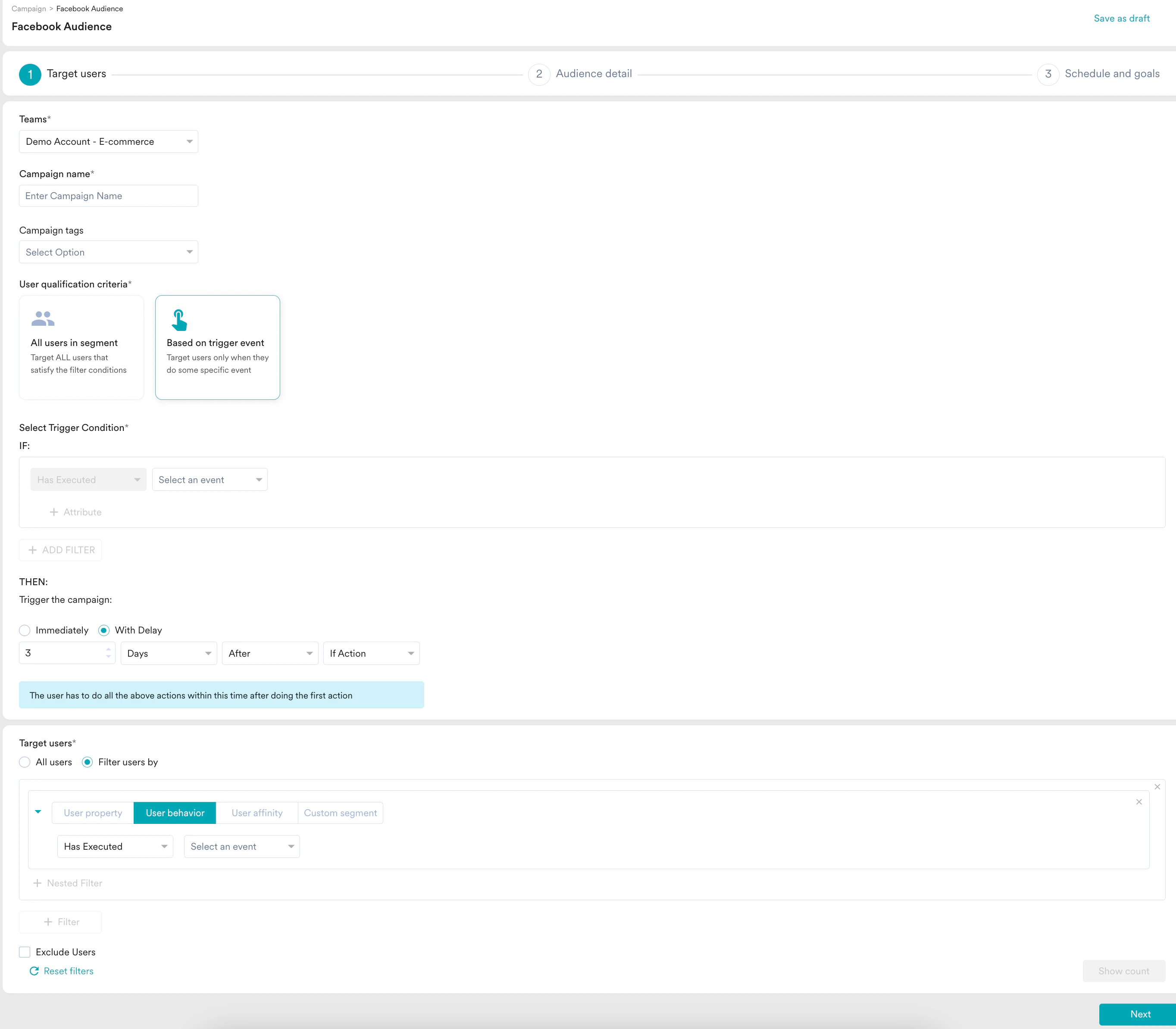The width and height of the screenshot is (1176, 1029).
Task: Click the plus icon on ADD FILTER
Action: [33, 549]
